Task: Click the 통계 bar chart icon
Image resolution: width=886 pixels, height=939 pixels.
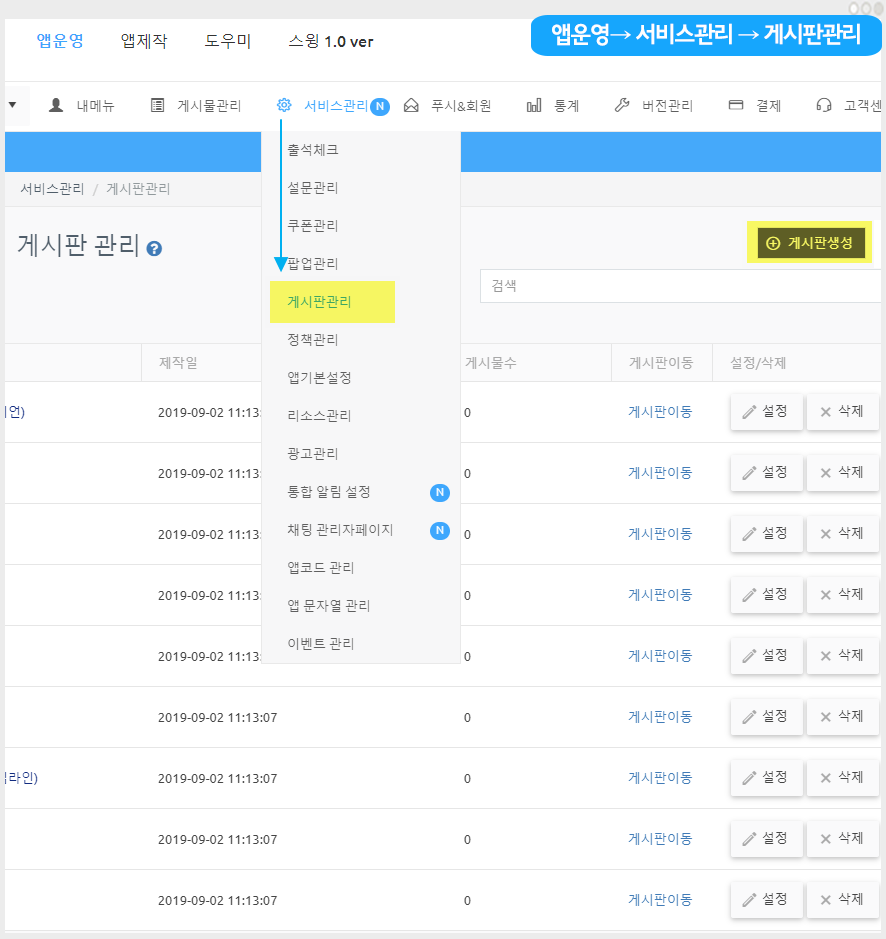Action: (x=534, y=105)
